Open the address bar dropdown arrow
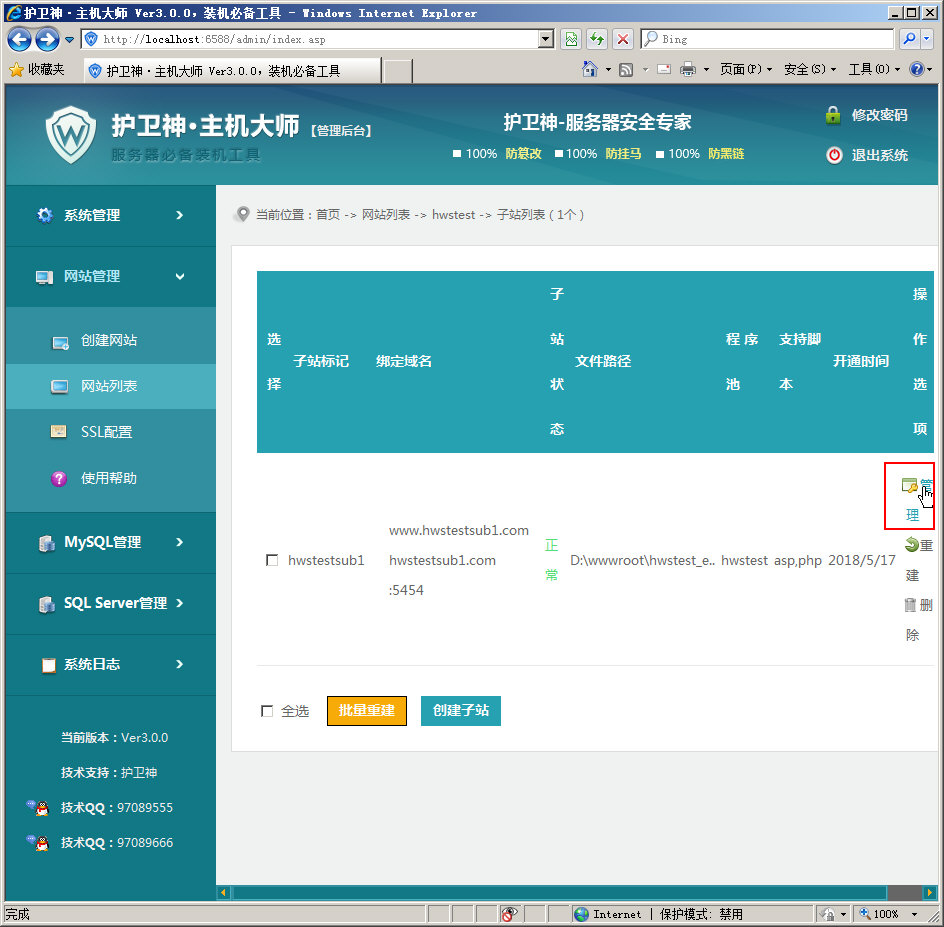 coord(546,39)
